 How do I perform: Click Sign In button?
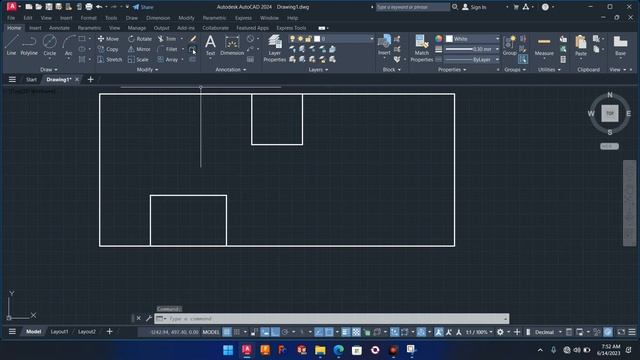click(x=474, y=7)
